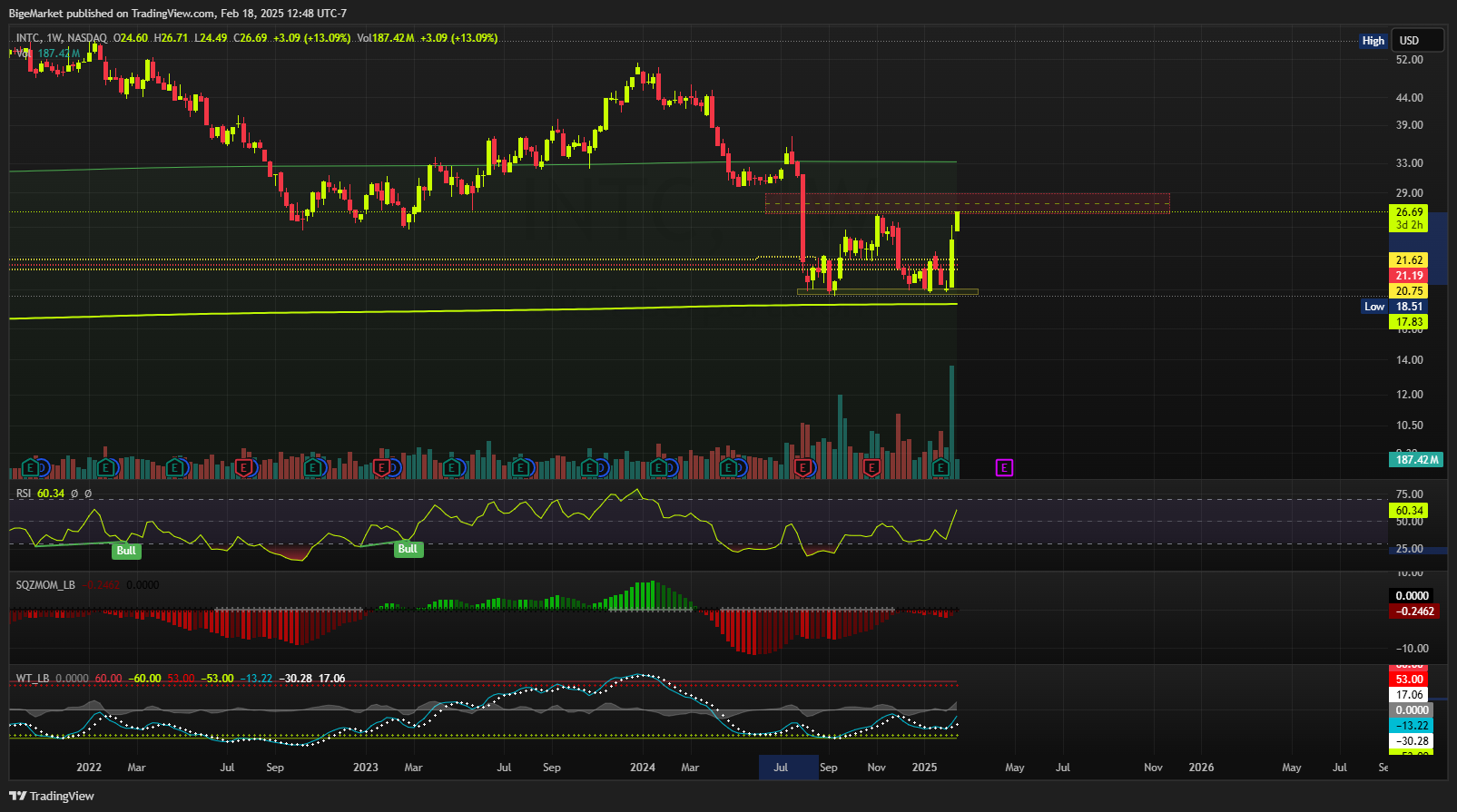Click the Low price marker label

click(1374, 307)
